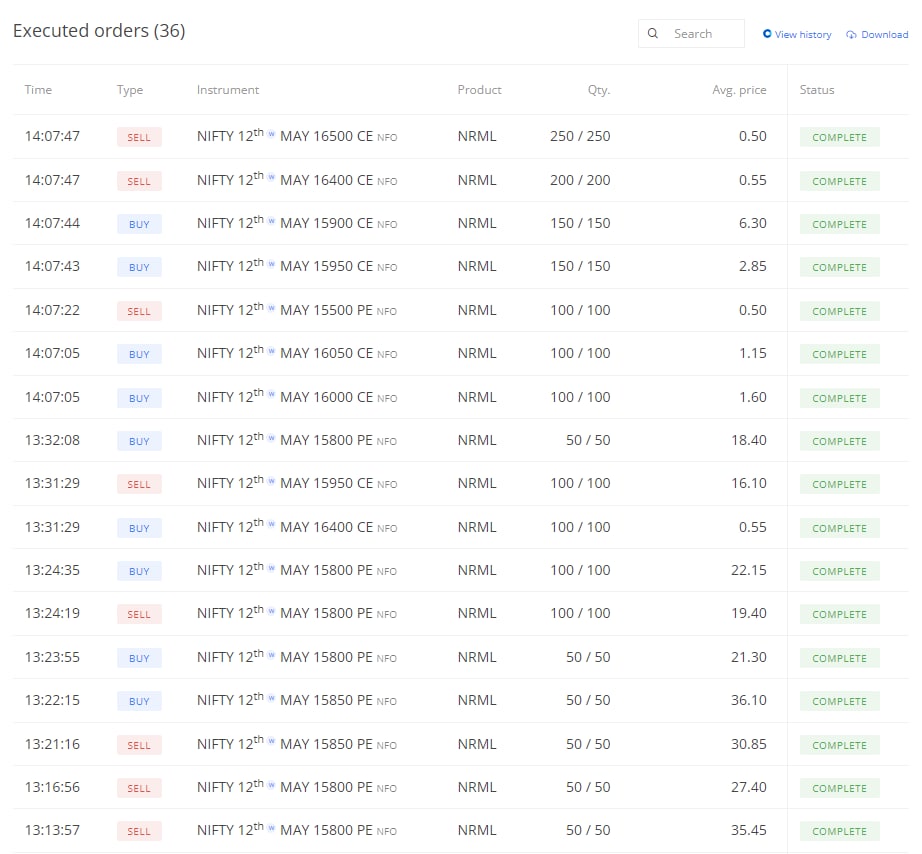Sort by Instrument column header
922x854 pixels.
pyautogui.click(x=228, y=90)
